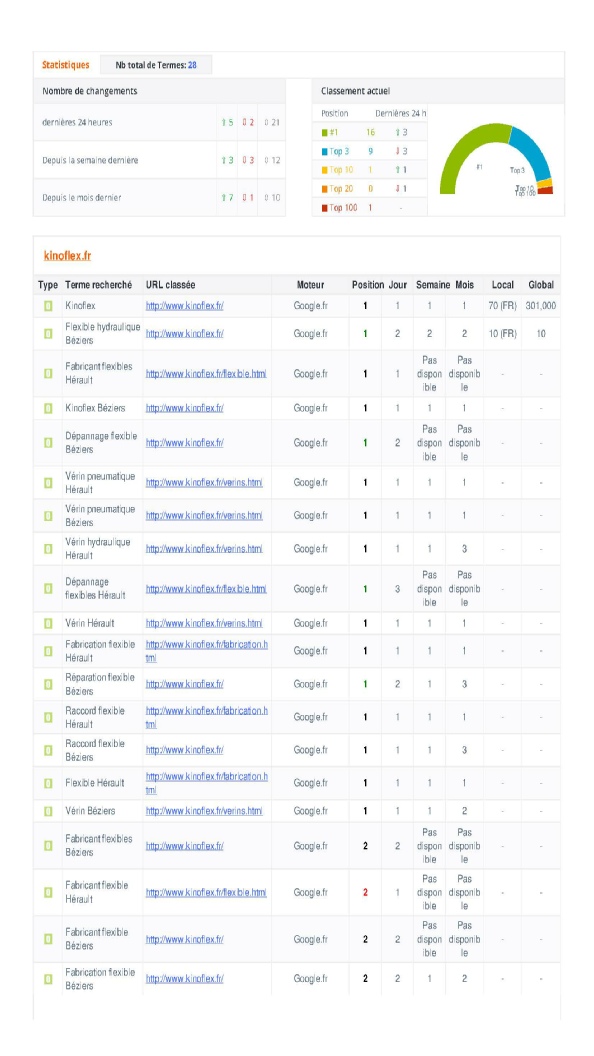
Task: Click the blue Top 3 chart segment
Action: pos(535,150)
